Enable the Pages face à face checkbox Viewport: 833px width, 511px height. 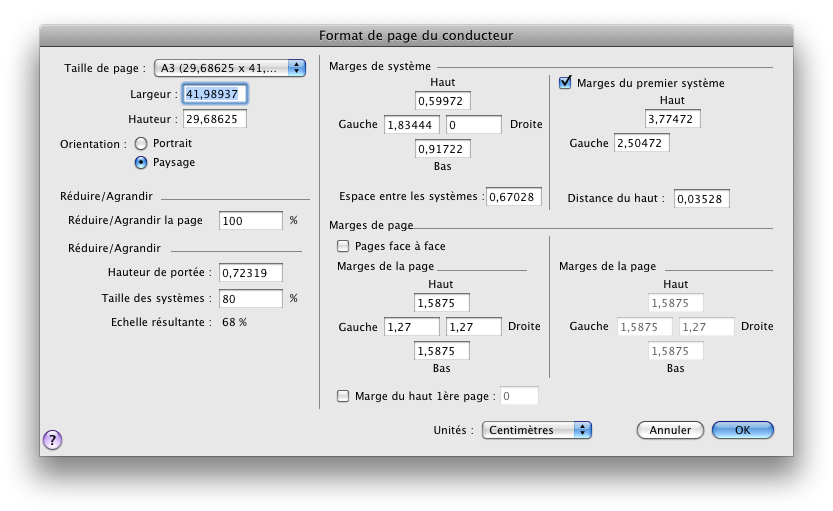pyautogui.click(x=344, y=246)
